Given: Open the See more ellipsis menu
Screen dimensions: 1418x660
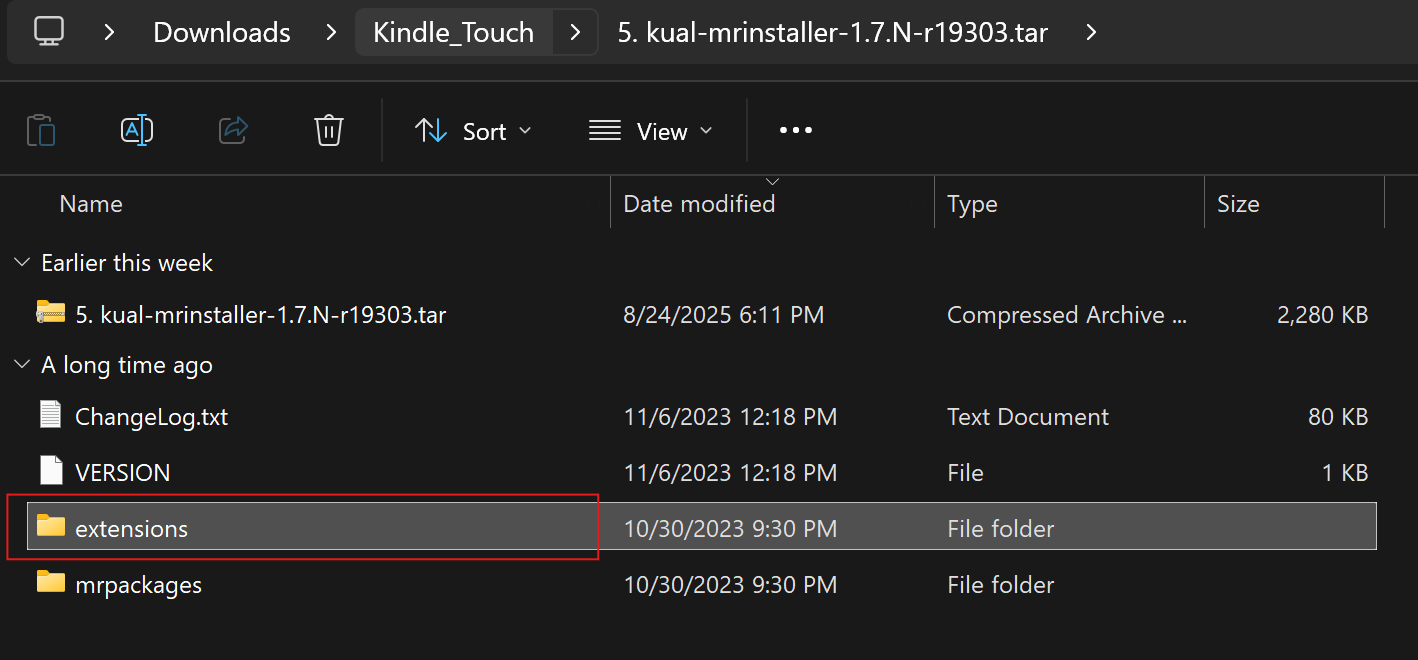Looking at the screenshot, I should pos(796,131).
